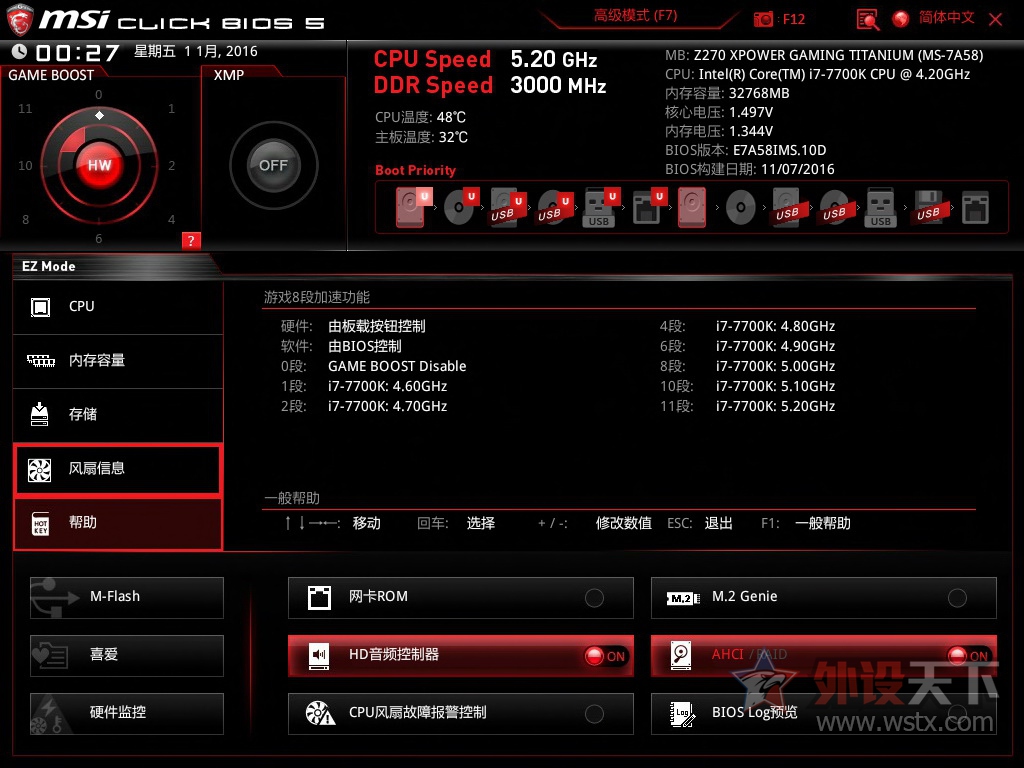The image size is (1024, 768).
Task: Toggle the GAME BOOST HW knob button
Action: [99, 165]
